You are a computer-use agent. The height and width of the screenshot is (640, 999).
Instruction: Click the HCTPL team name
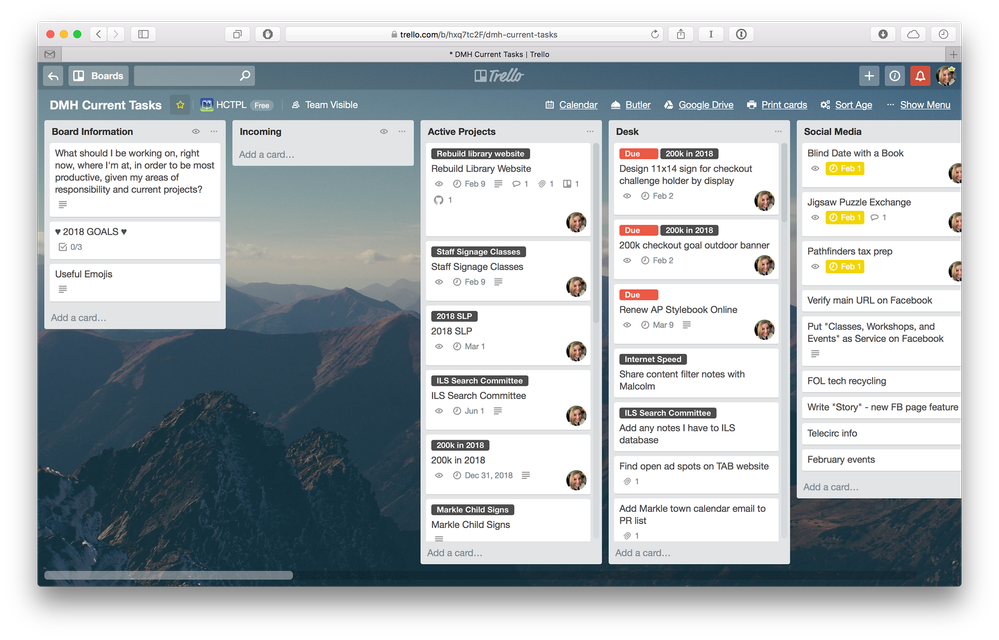[231, 105]
